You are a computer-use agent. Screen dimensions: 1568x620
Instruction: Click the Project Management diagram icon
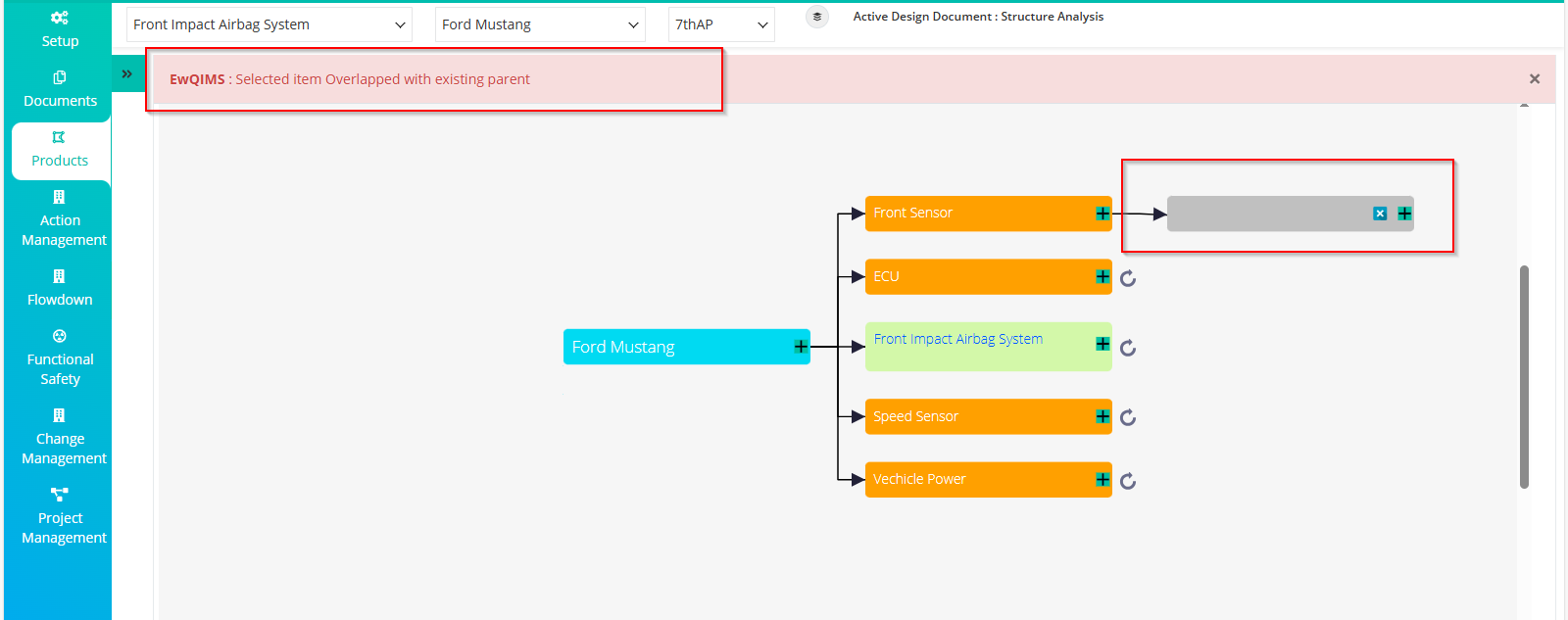60,495
